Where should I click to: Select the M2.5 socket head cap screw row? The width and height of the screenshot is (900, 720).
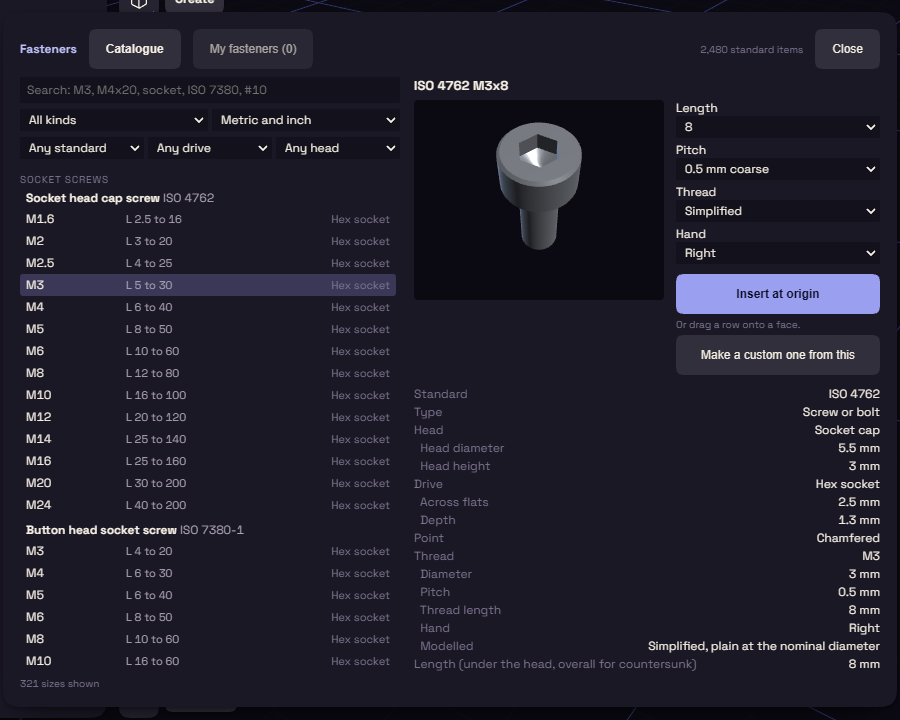point(208,263)
